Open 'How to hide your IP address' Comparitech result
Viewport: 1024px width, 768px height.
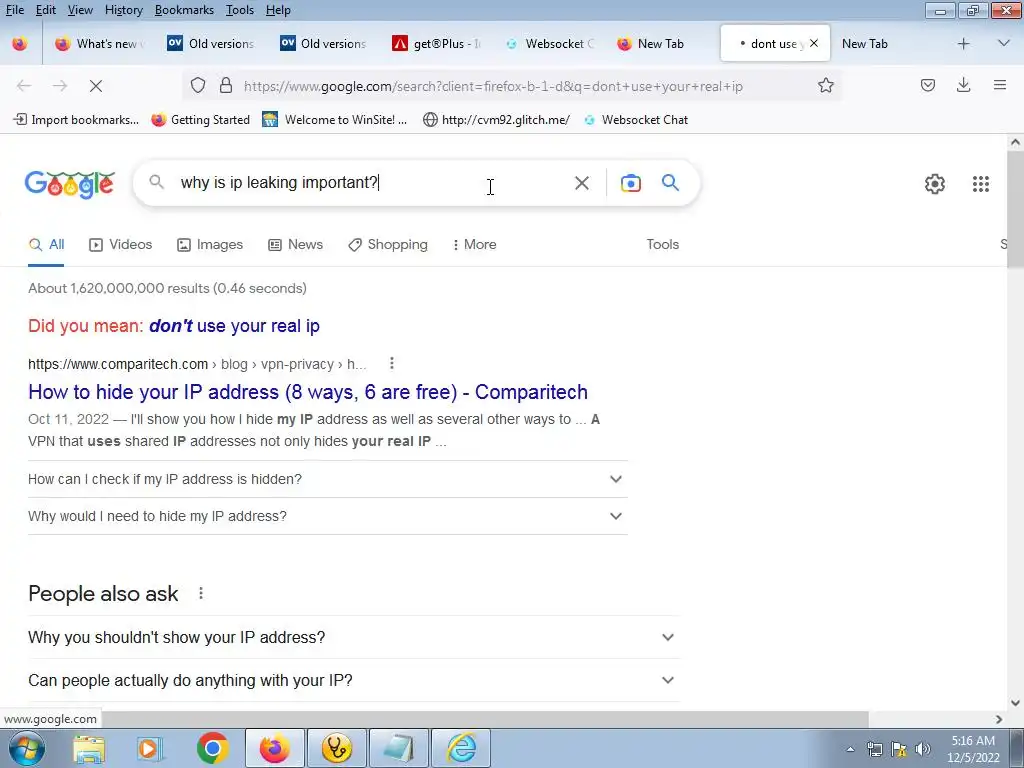pos(308,392)
